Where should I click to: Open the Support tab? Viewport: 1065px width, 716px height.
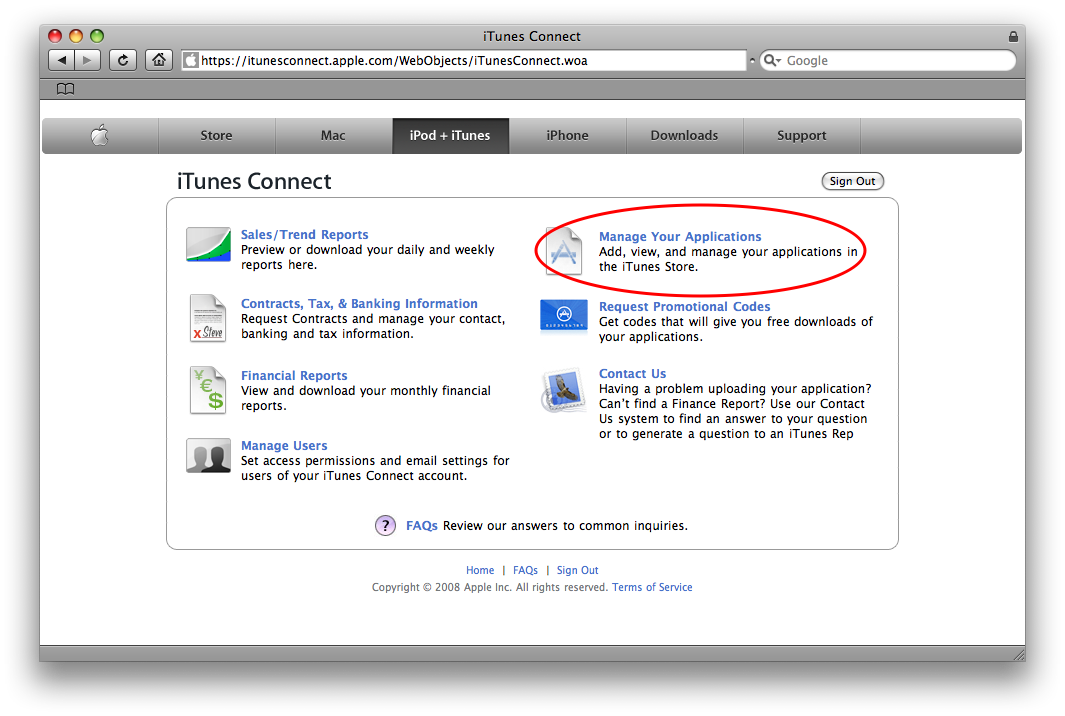[802, 136]
